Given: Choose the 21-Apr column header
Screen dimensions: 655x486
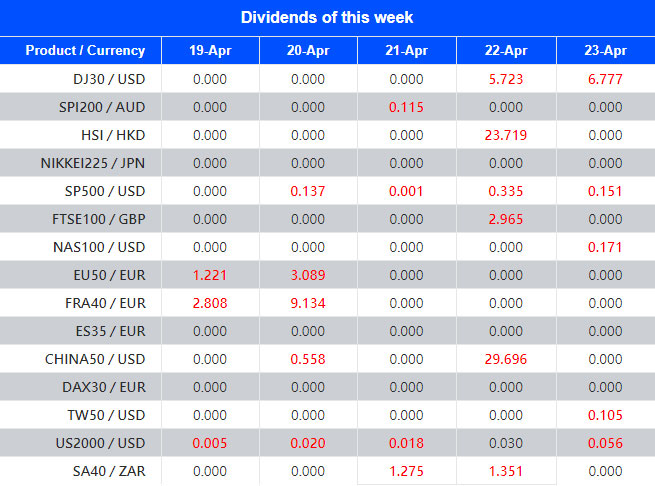Looking at the screenshot, I should click(x=406, y=50).
